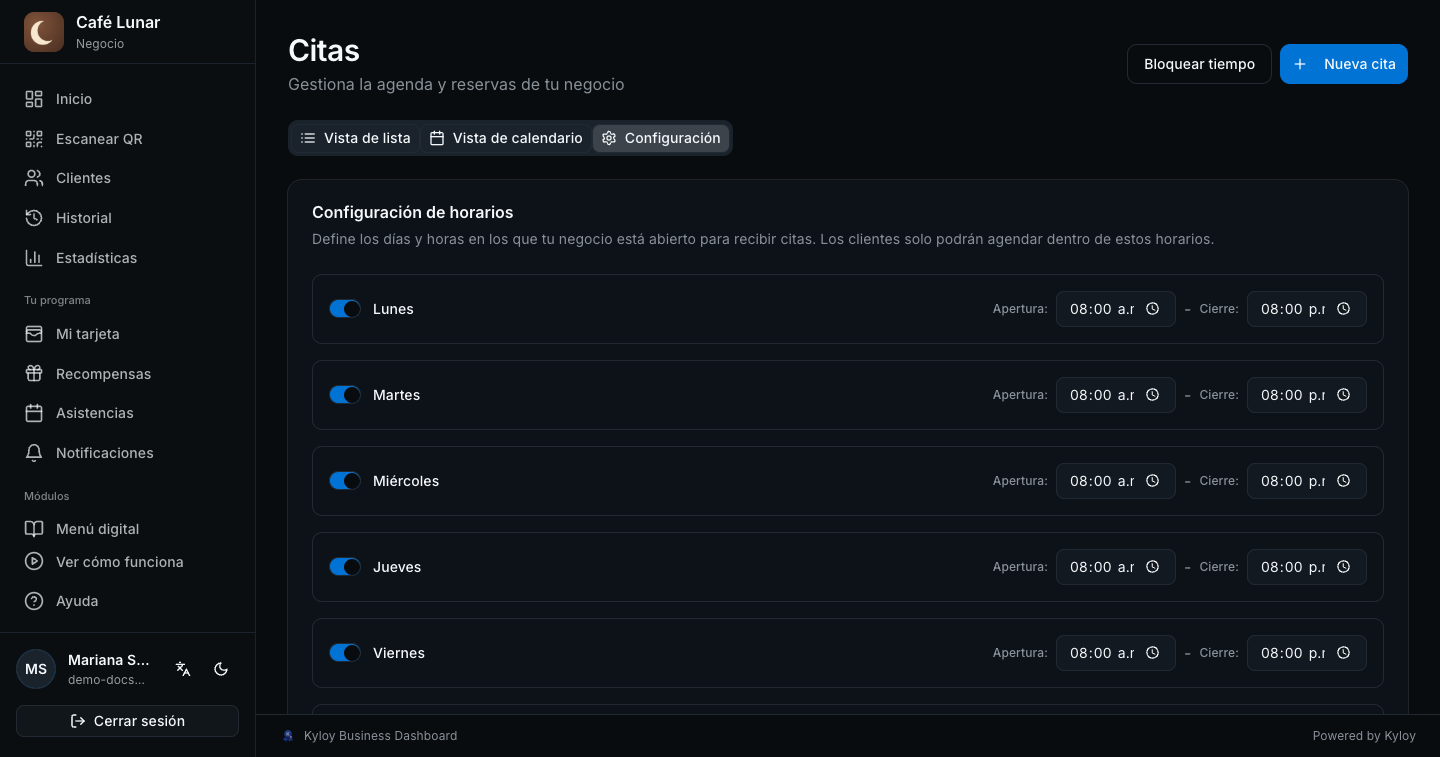The image size is (1440, 757).
Task: Open Historial in the sidebar
Action: 128,218
